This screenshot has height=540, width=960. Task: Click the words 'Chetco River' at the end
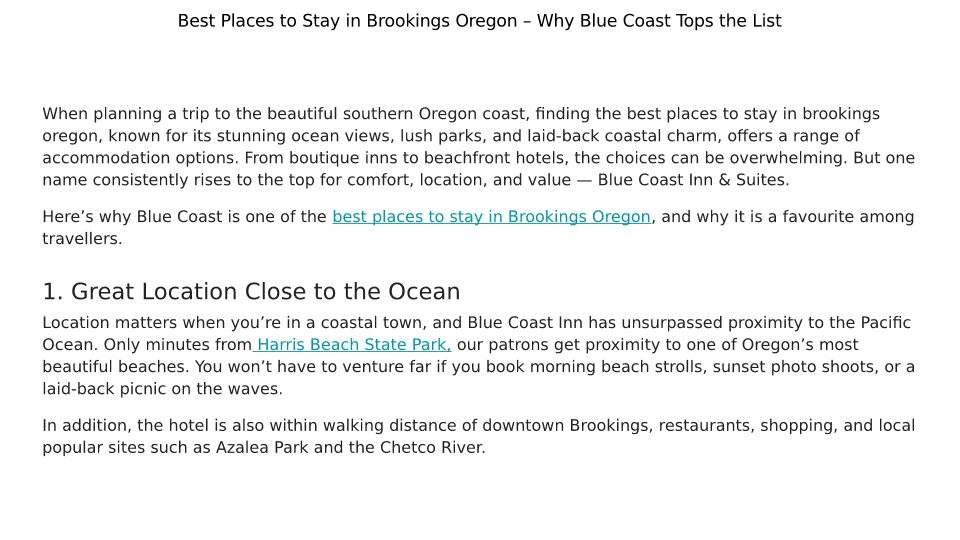[x=431, y=448]
